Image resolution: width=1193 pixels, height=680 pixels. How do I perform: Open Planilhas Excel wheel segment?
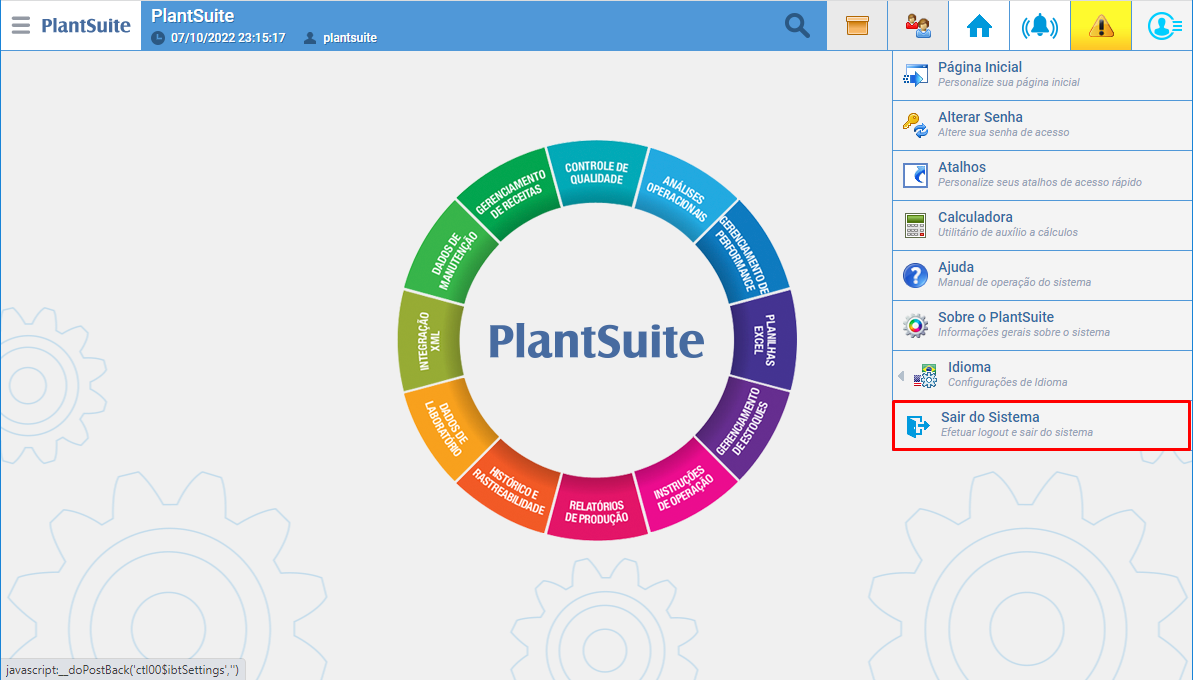pos(764,340)
